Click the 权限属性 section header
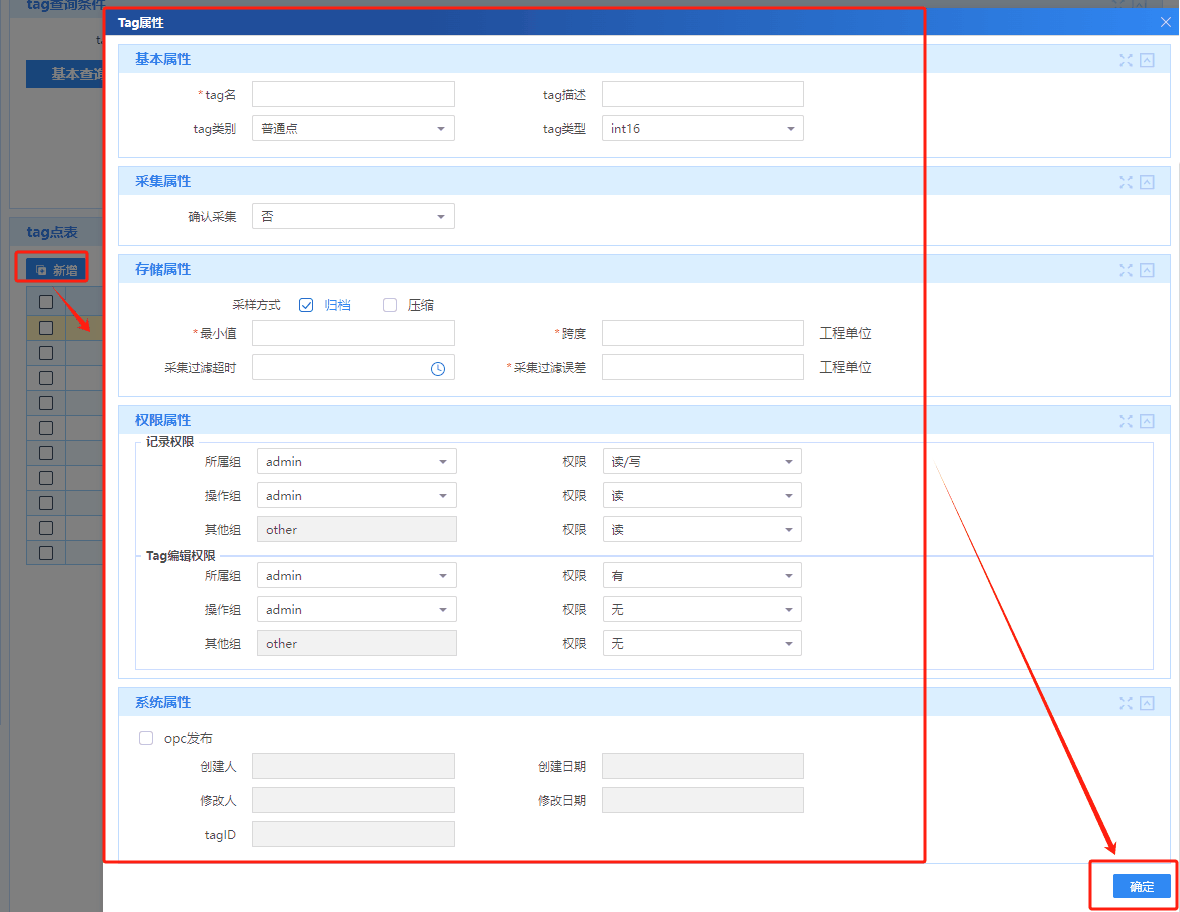Screen dimensions: 1180x912 click(644, 421)
